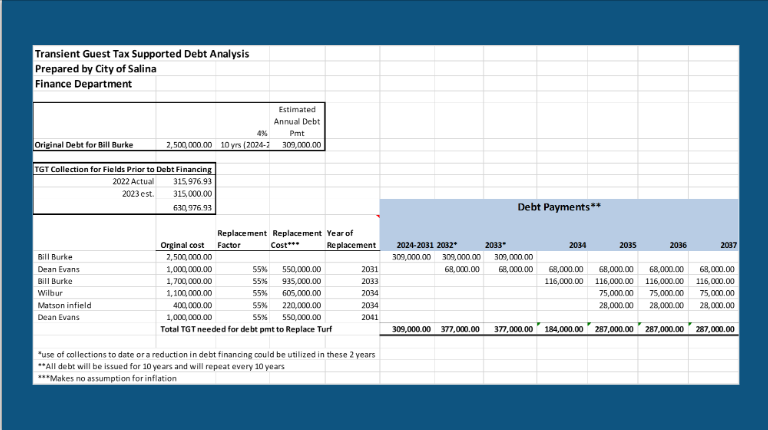Select the 10 yrs term cell
Image resolution: width=768 pixels, height=430 pixels.
point(246,145)
